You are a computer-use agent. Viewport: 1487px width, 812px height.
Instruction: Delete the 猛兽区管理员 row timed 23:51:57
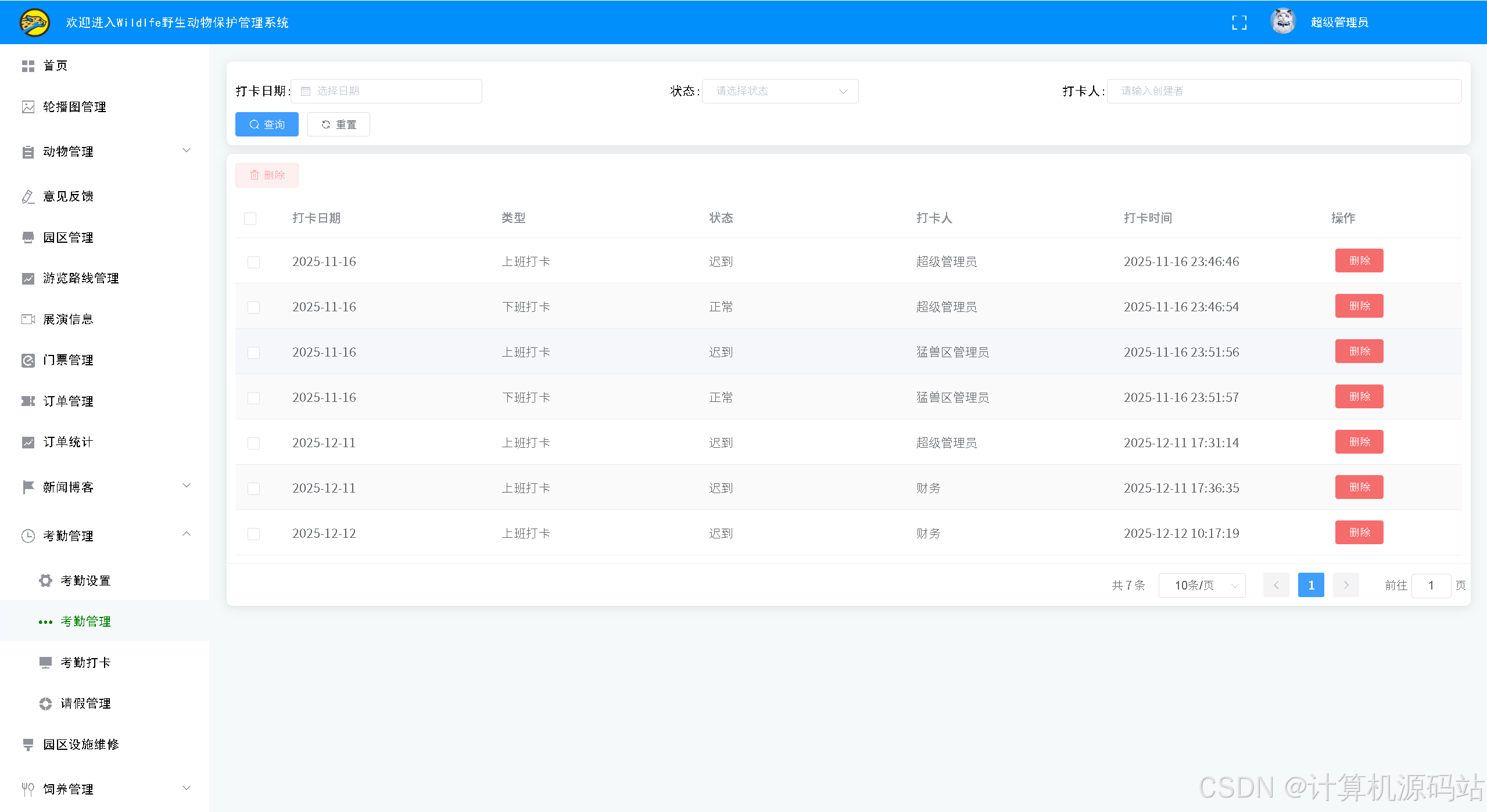1359,397
